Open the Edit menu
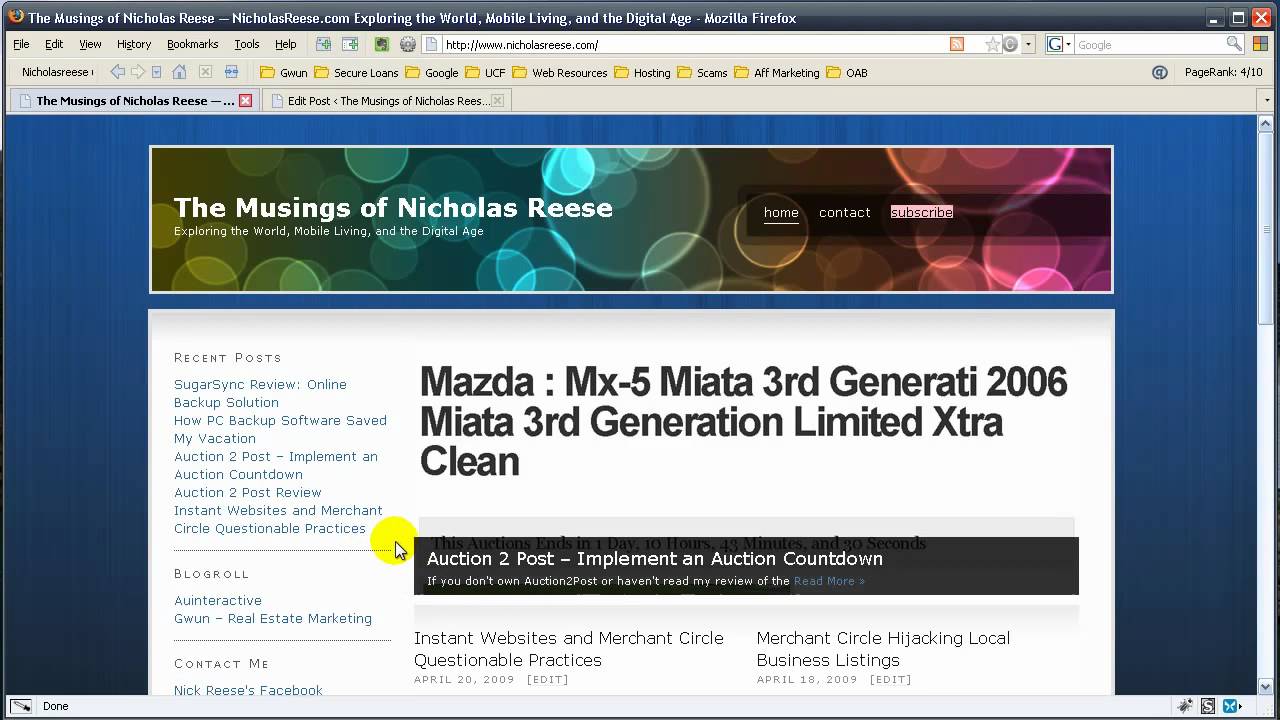1280x720 pixels. point(54,44)
